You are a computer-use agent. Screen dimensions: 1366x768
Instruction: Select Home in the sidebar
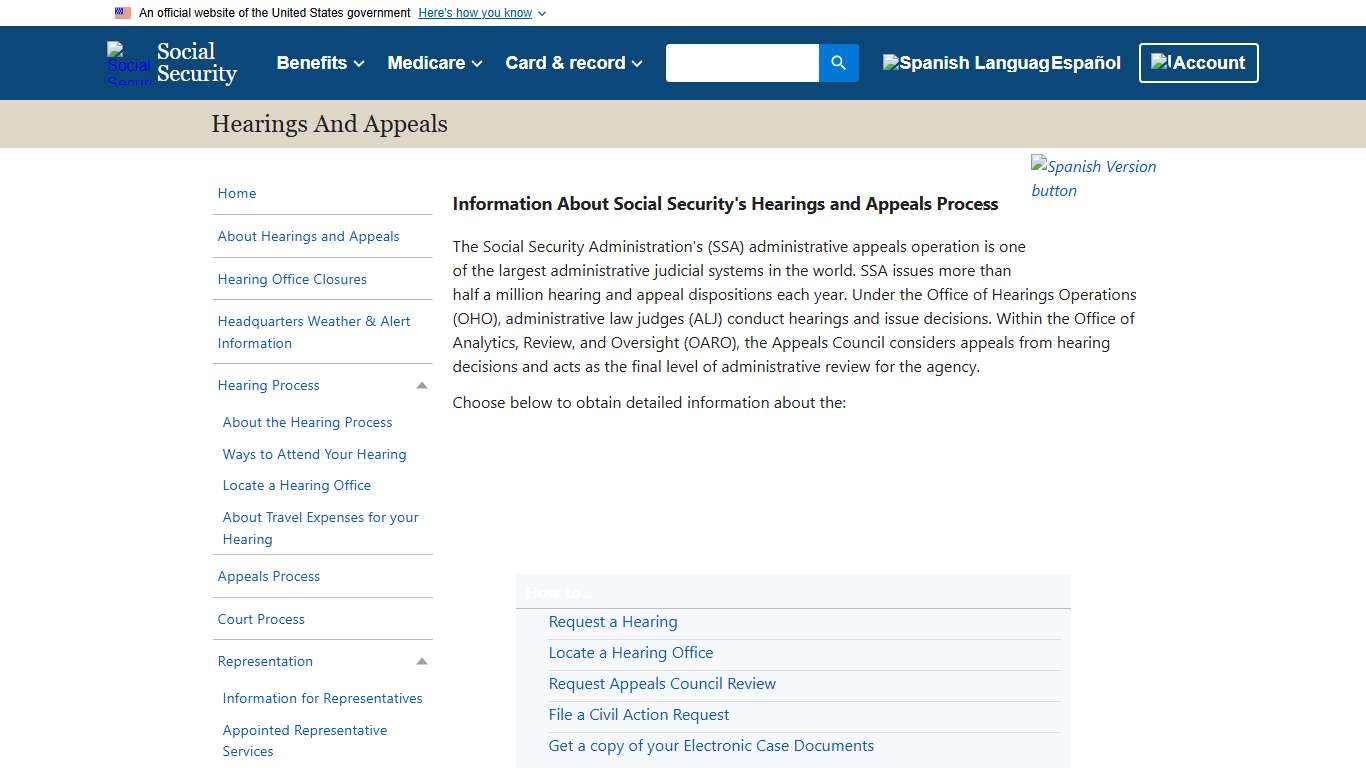(236, 193)
